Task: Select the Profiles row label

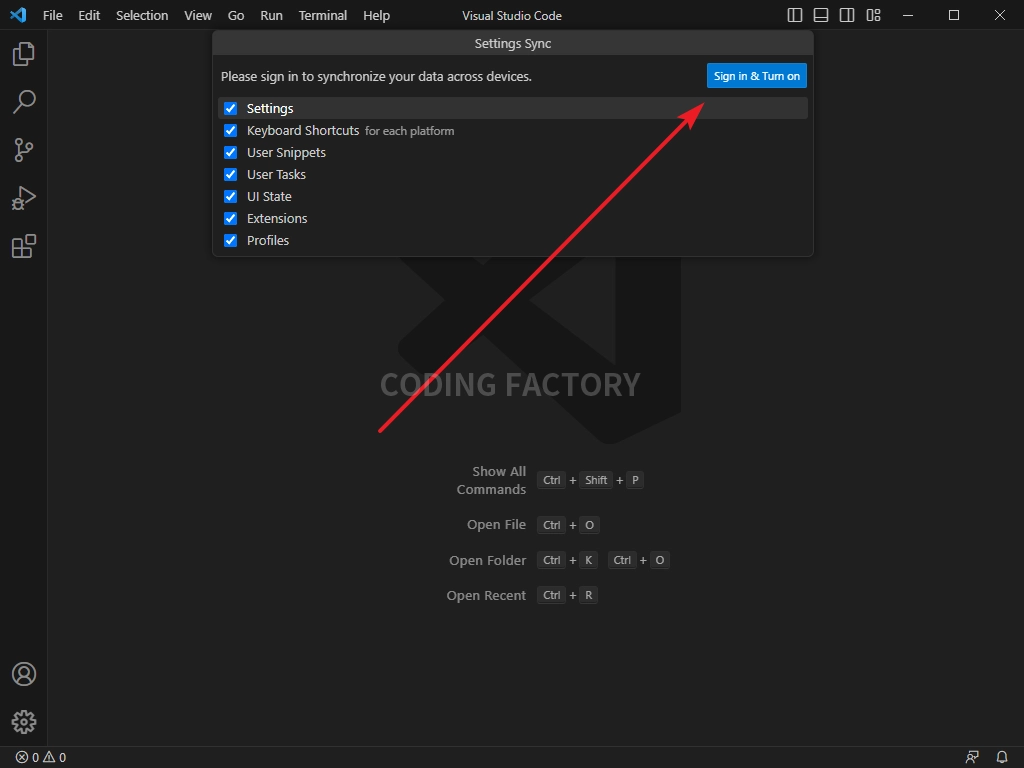Action: (268, 240)
